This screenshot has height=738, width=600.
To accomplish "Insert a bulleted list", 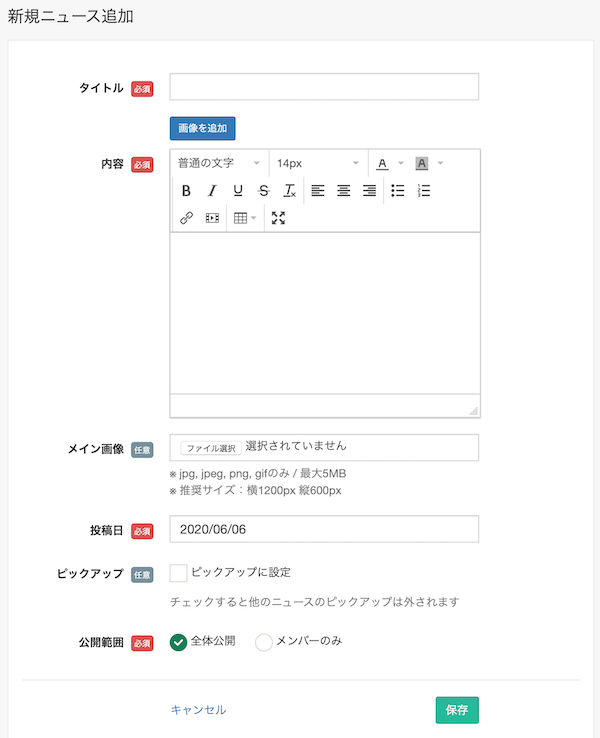I will point(398,191).
